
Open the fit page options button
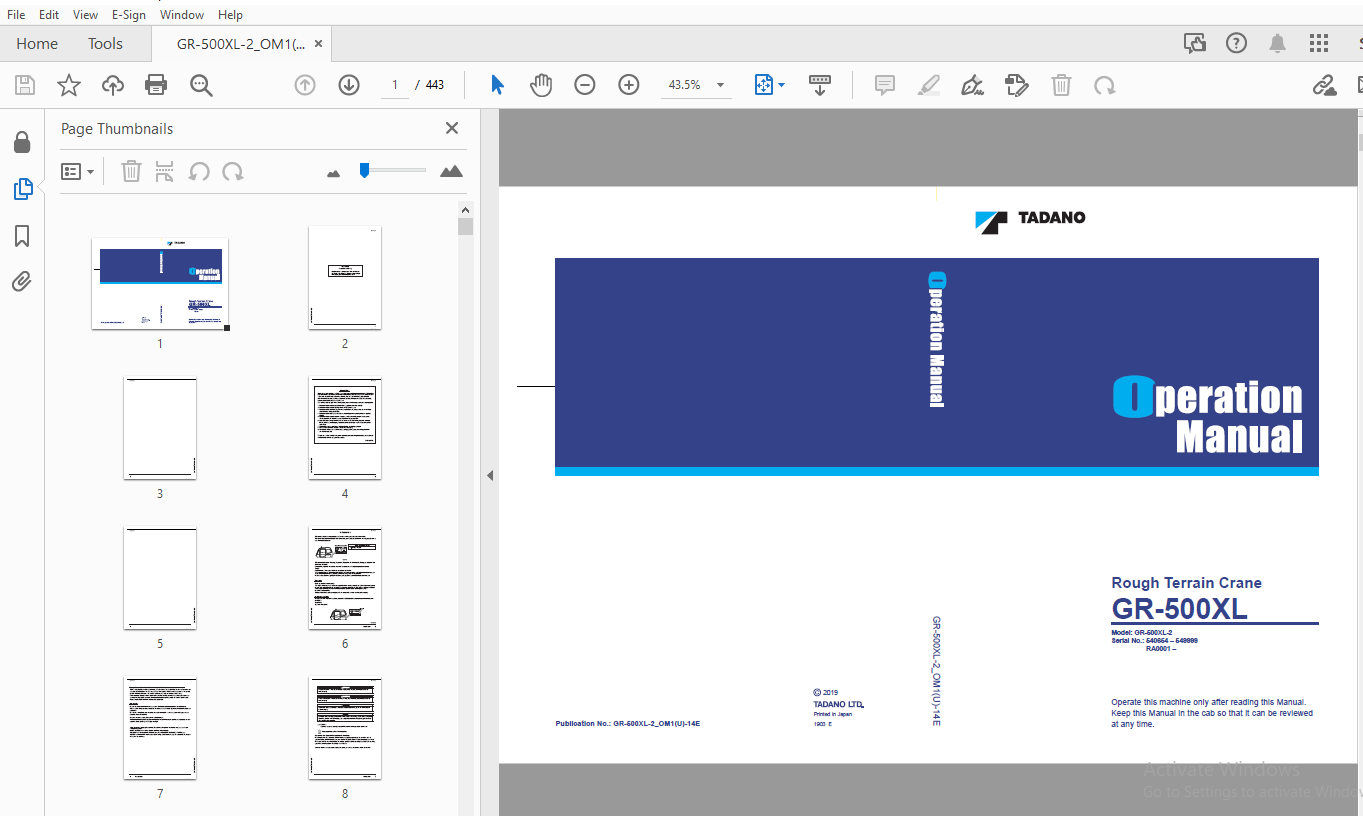click(769, 85)
